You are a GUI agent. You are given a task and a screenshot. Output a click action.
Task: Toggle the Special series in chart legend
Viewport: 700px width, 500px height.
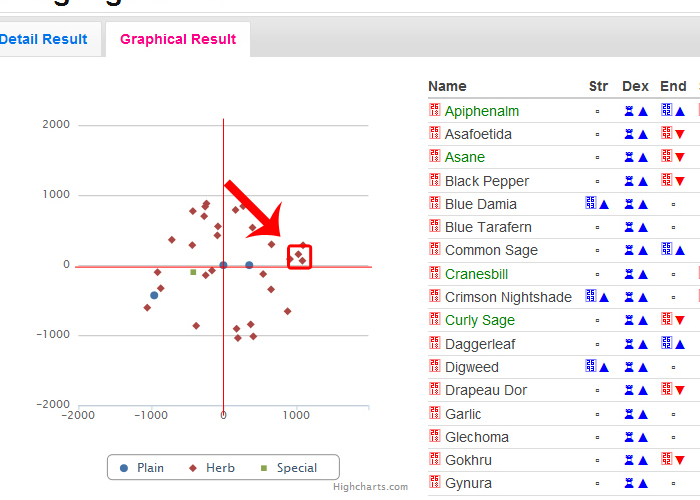pyautogui.click(x=289, y=468)
